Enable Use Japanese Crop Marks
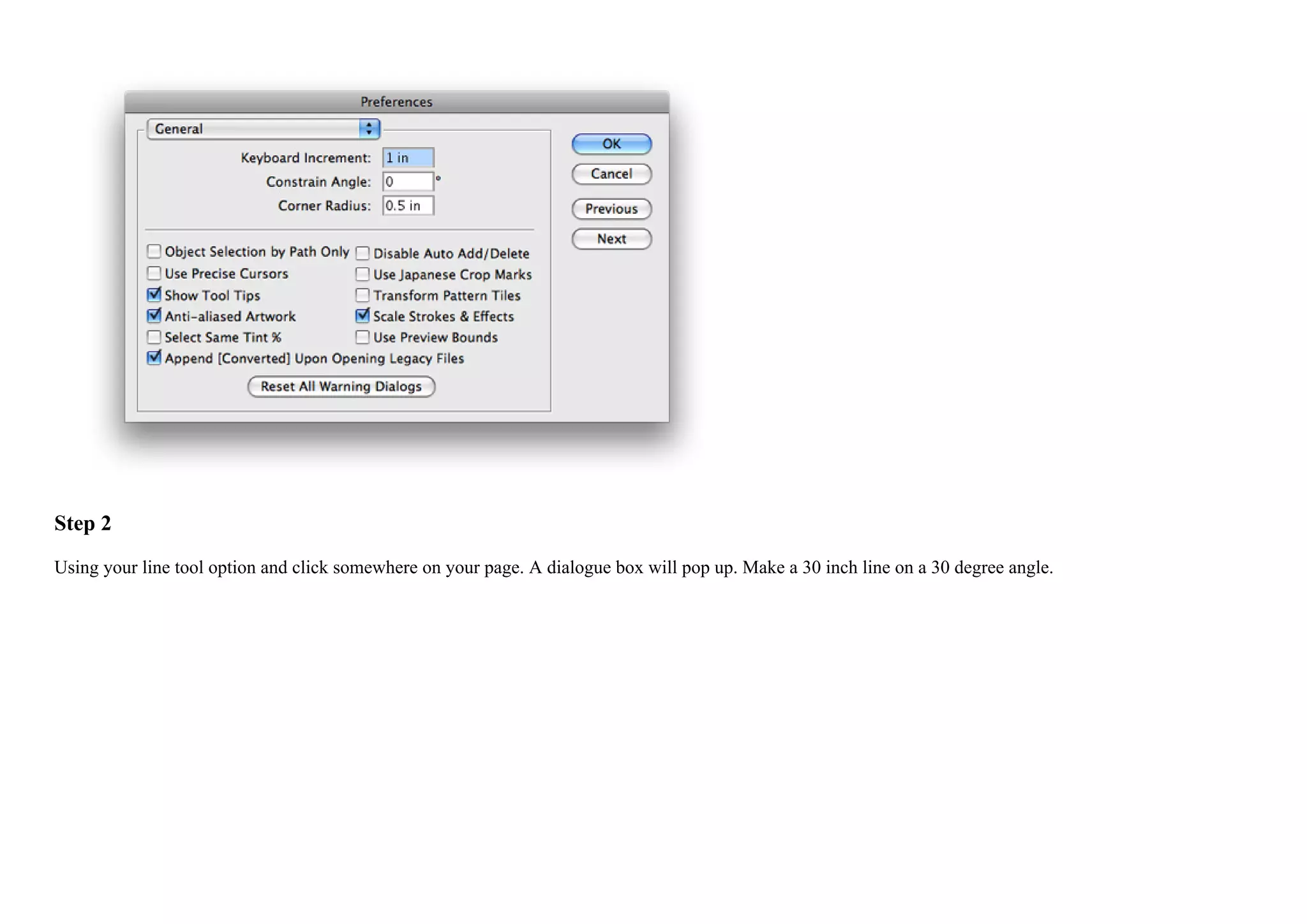Viewport: 1307px width, 924px height. coord(362,274)
